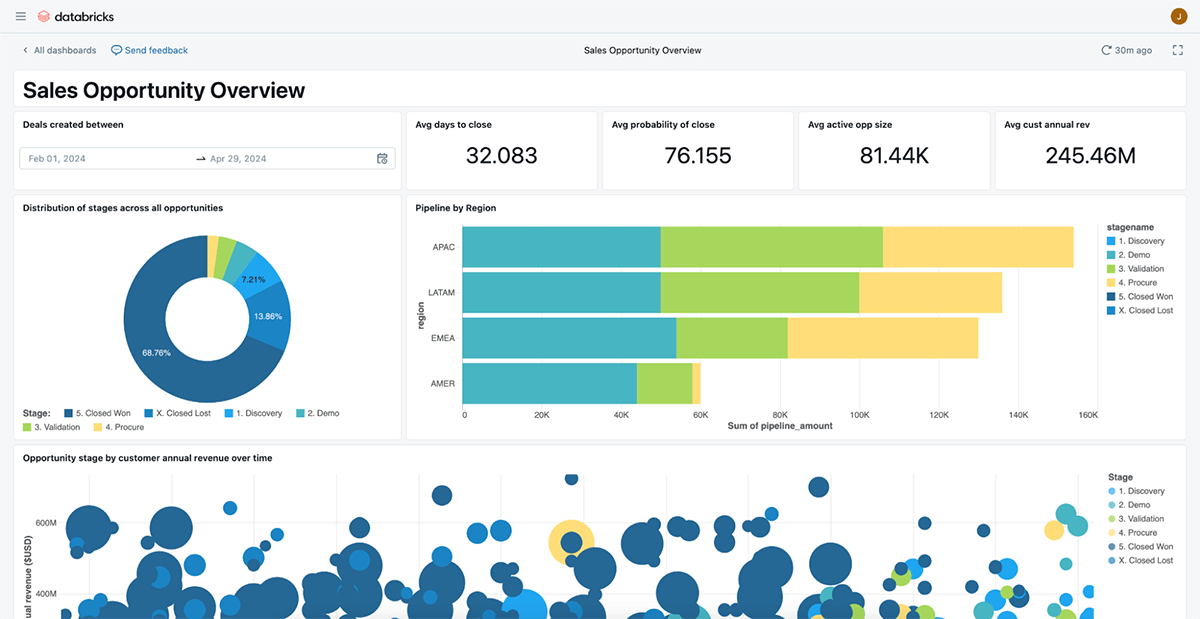Image resolution: width=1200 pixels, height=619 pixels.
Task: Toggle 5. Closed Won in donut legend
Action: [101, 413]
